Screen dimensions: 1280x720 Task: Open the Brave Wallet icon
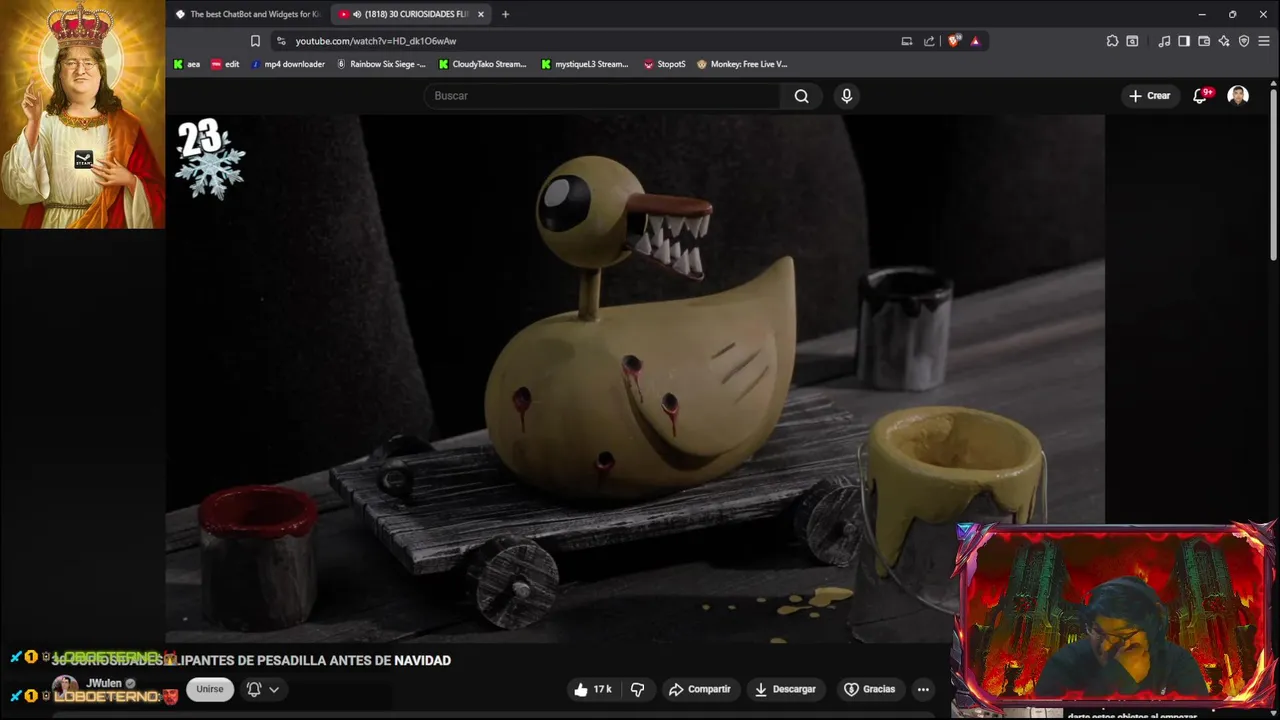click(x=1204, y=41)
